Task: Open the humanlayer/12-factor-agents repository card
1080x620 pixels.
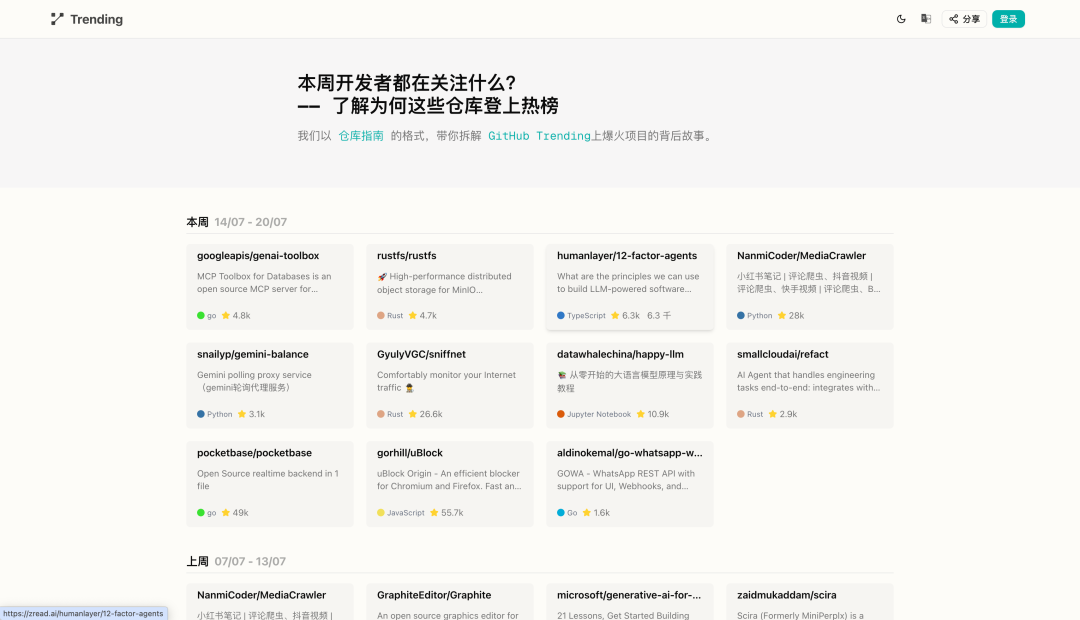Action: coord(629,285)
